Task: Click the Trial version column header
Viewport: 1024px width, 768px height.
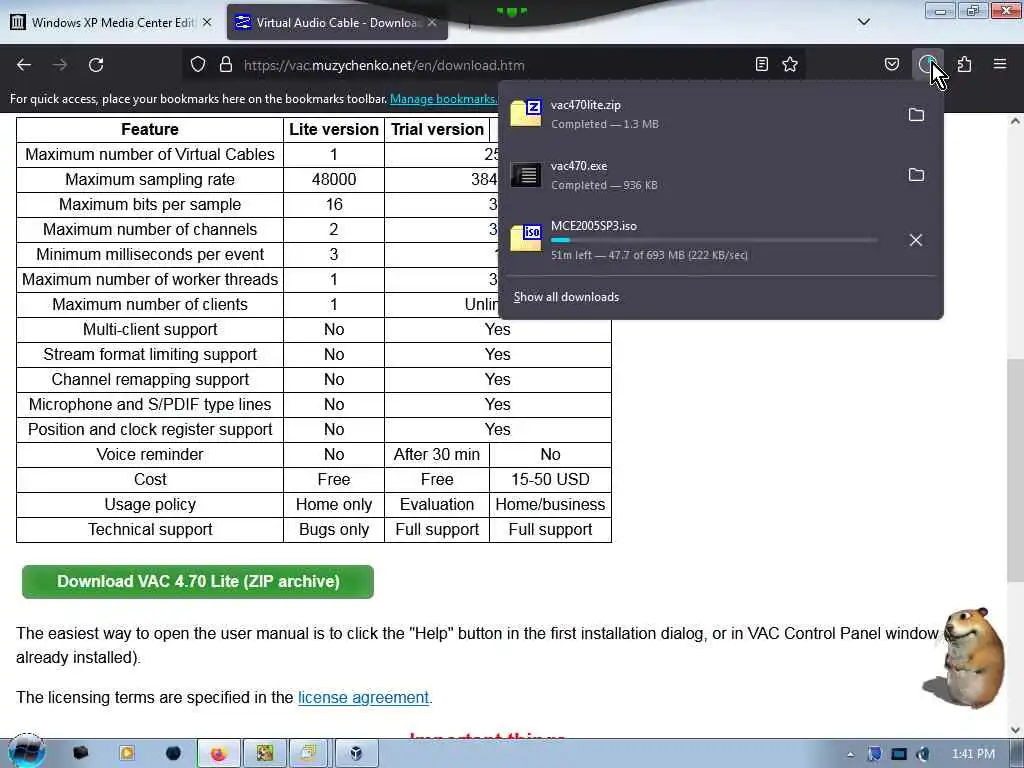Action: click(x=437, y=129)
